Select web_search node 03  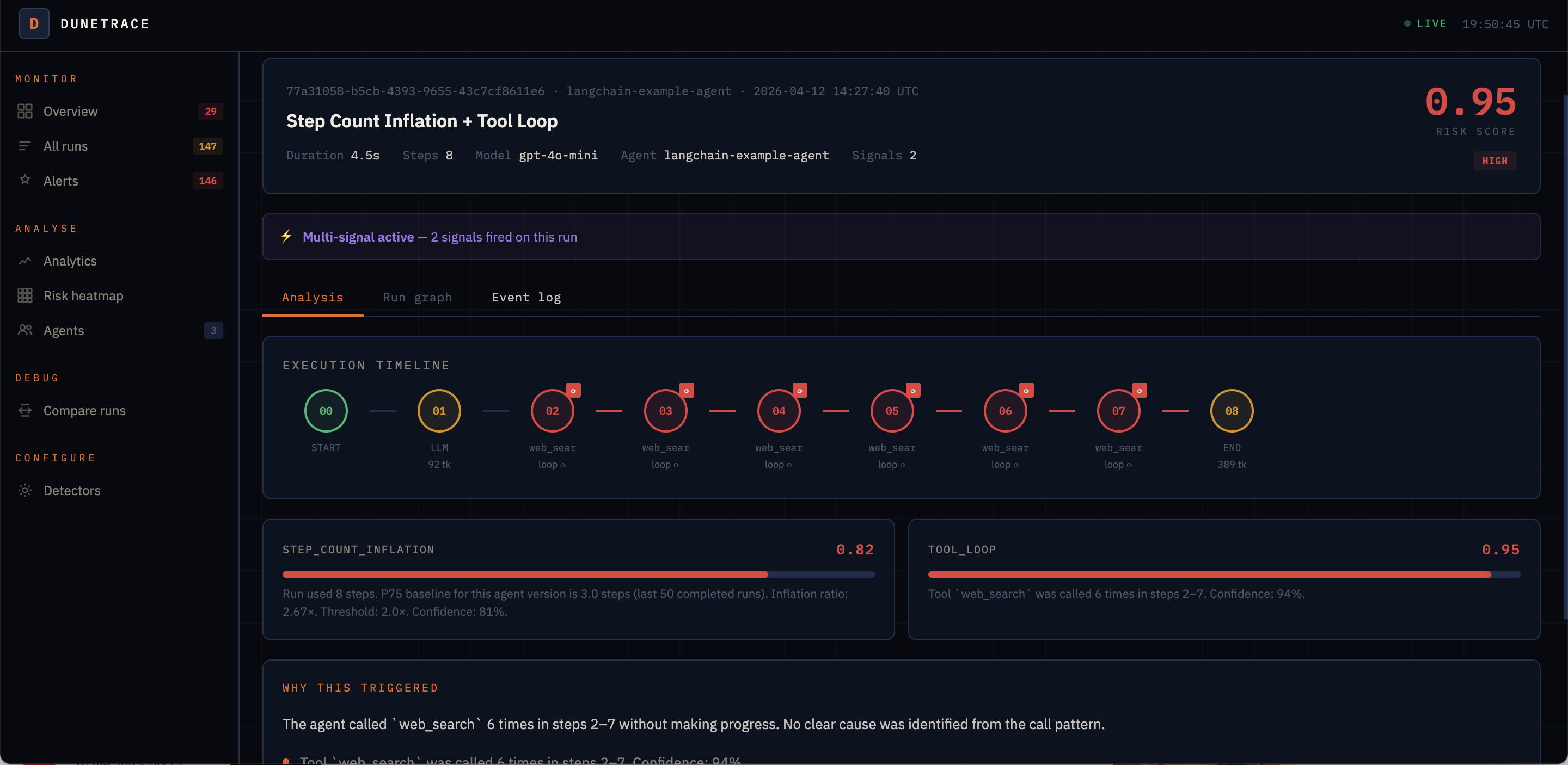click(666, 411)
